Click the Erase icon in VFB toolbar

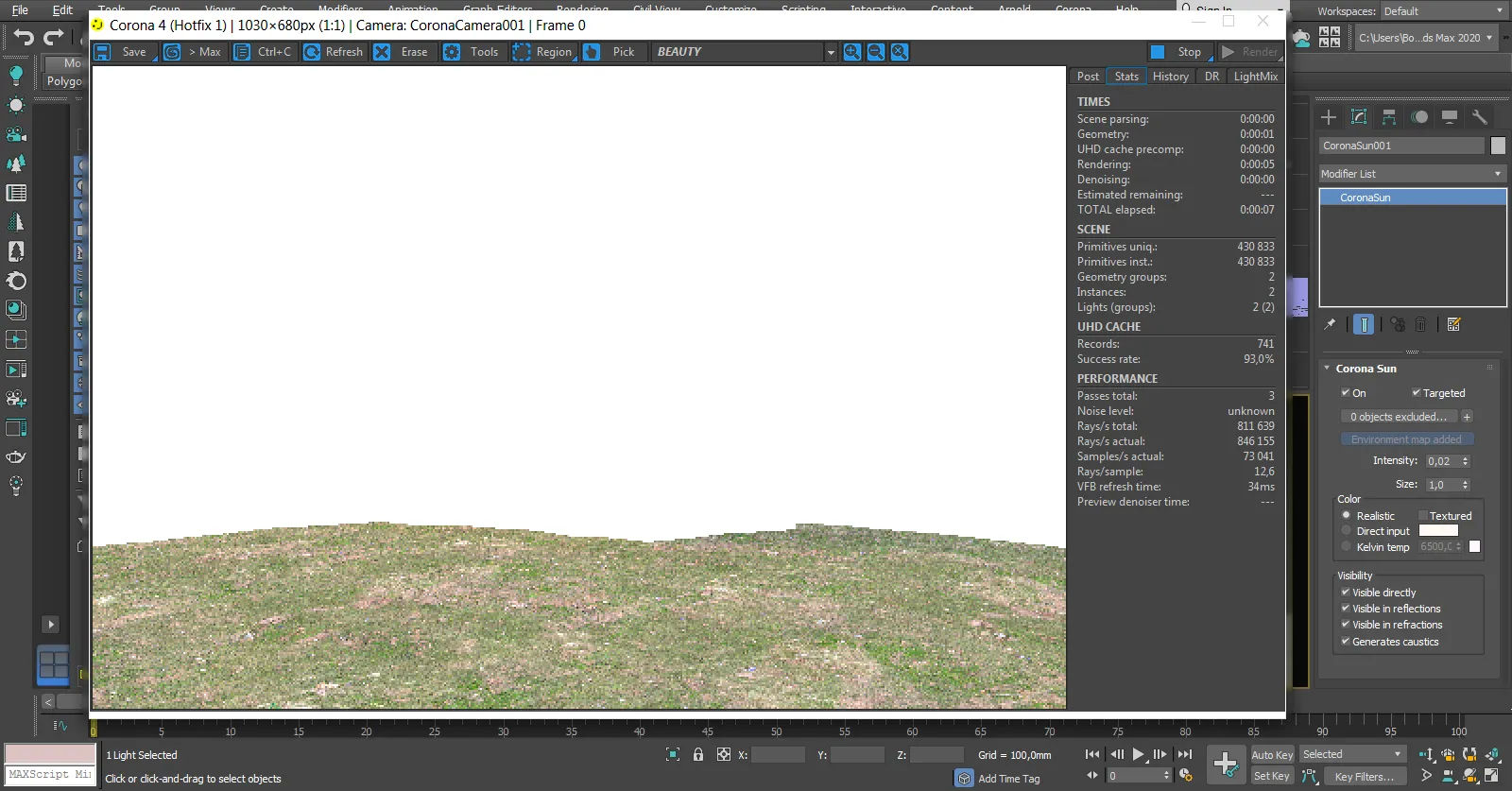(x=382, y=52)
